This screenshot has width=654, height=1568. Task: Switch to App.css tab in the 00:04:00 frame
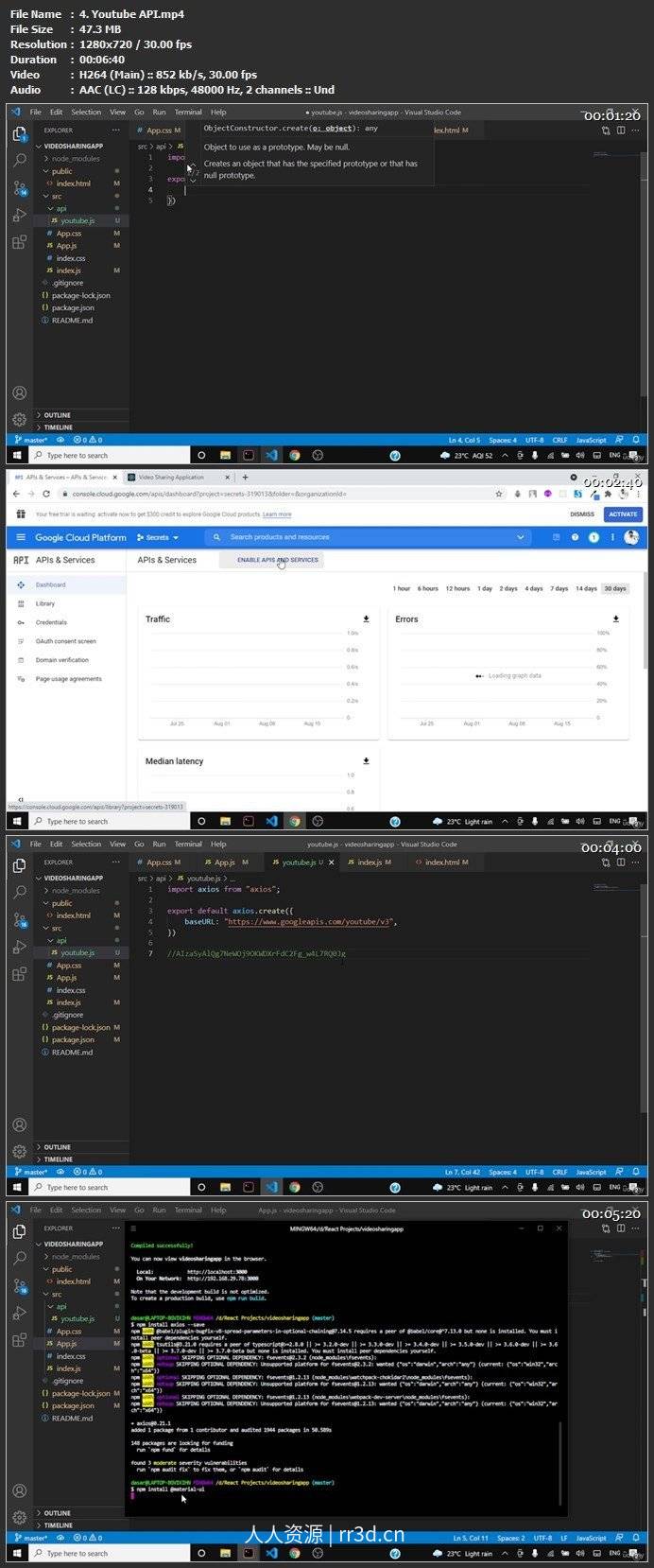[x=159, y=862]
